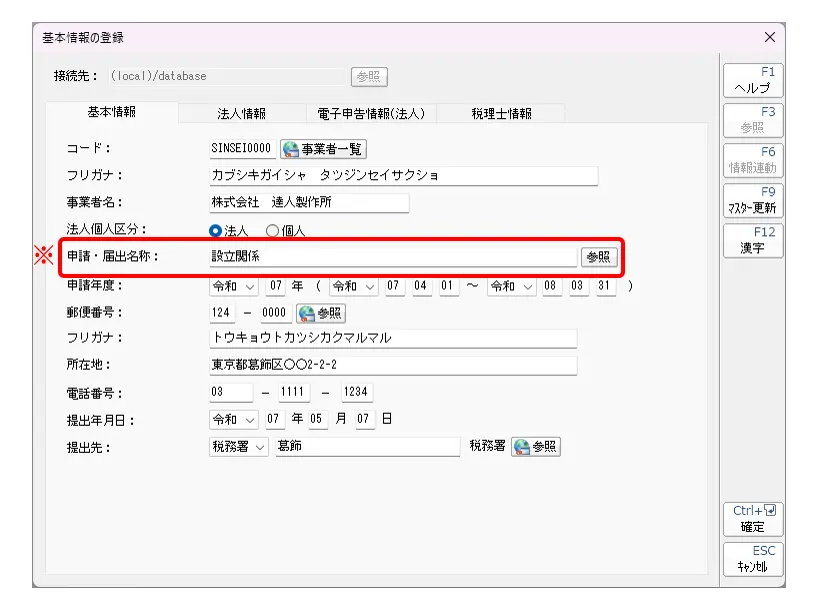This screenshot has width=837, height=613.
Task: Click the 参照 button next to 税務署
Action: (536, 447)
